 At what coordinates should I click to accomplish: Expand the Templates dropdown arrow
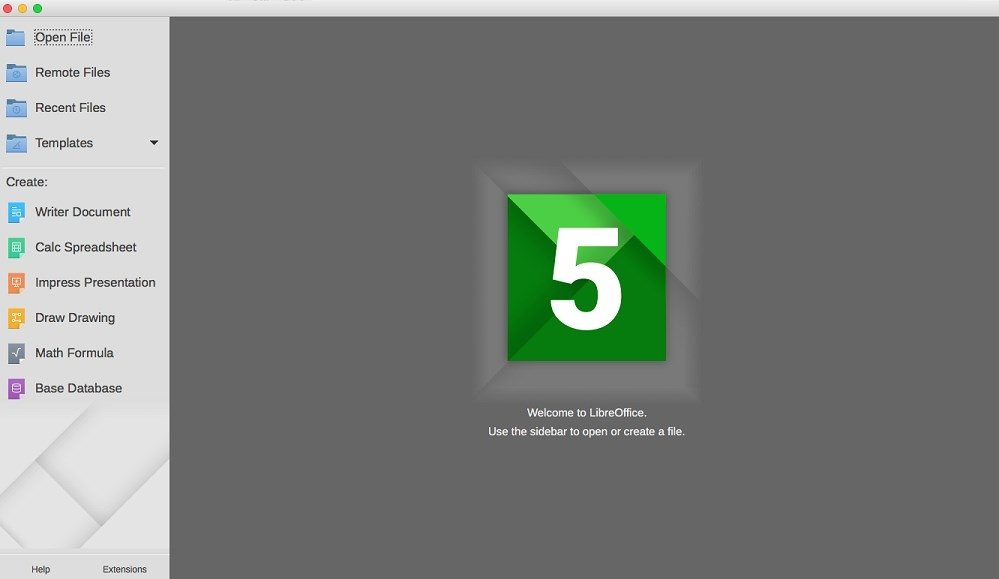coord(154,143)
